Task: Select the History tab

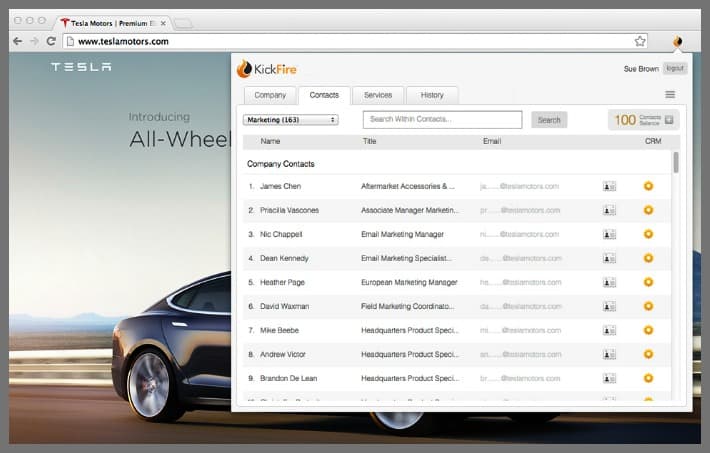Action: [432, 95]
